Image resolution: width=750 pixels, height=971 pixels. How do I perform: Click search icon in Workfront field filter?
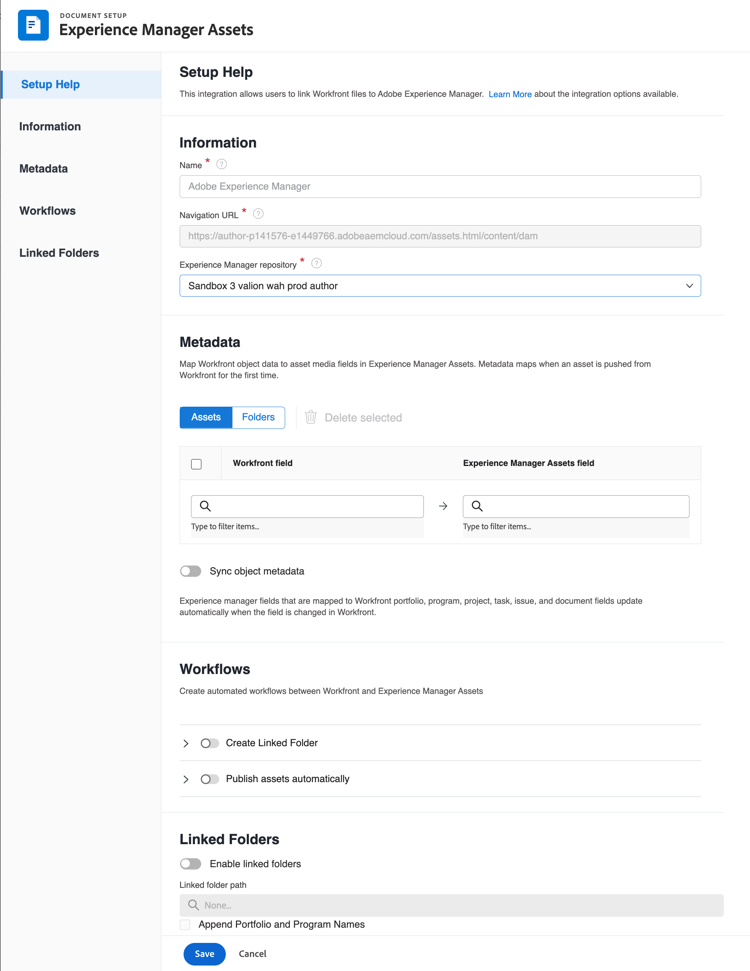click(205, 506)
